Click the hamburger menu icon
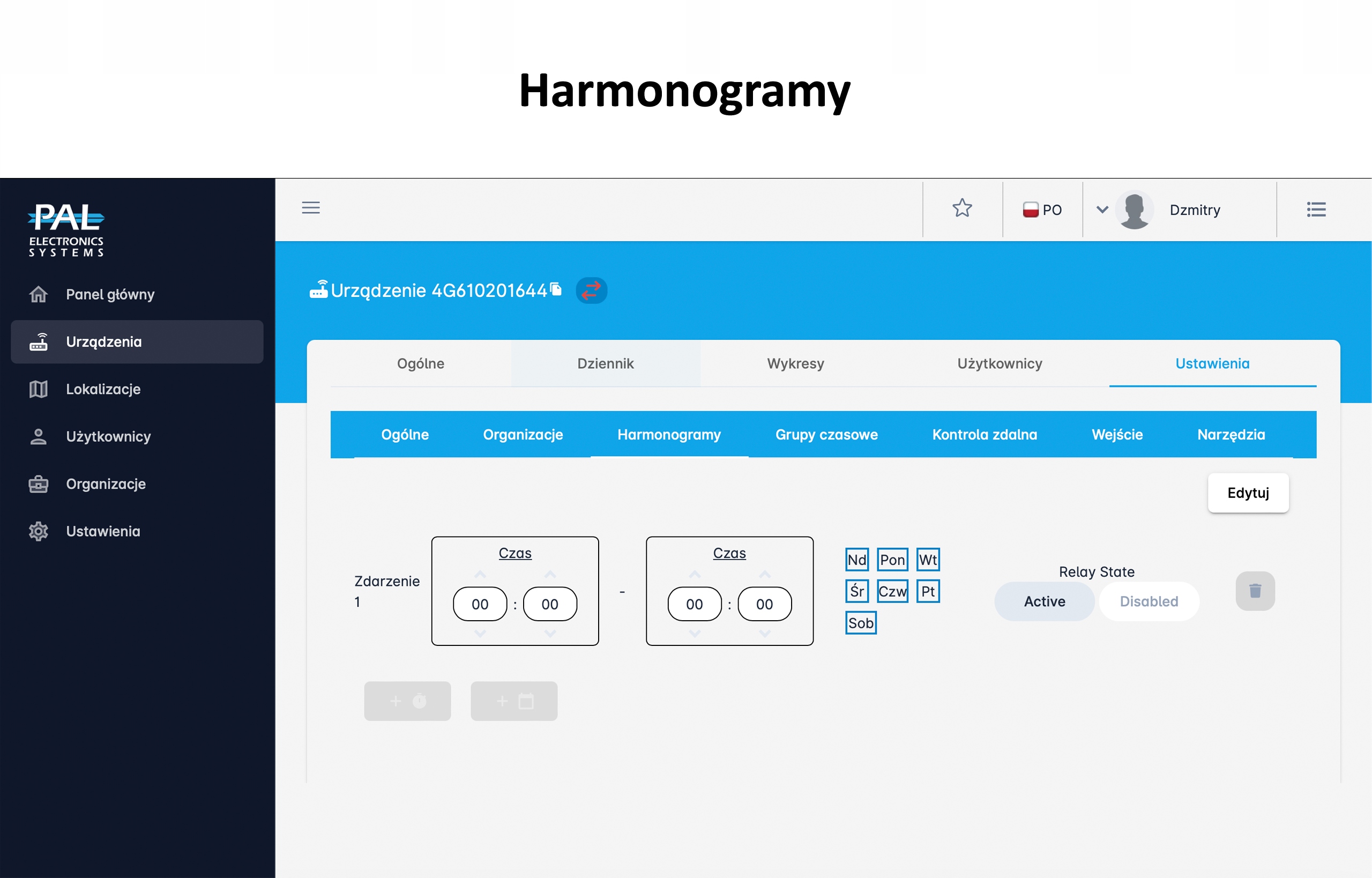1372x878 pixels. tap(311, 207)
